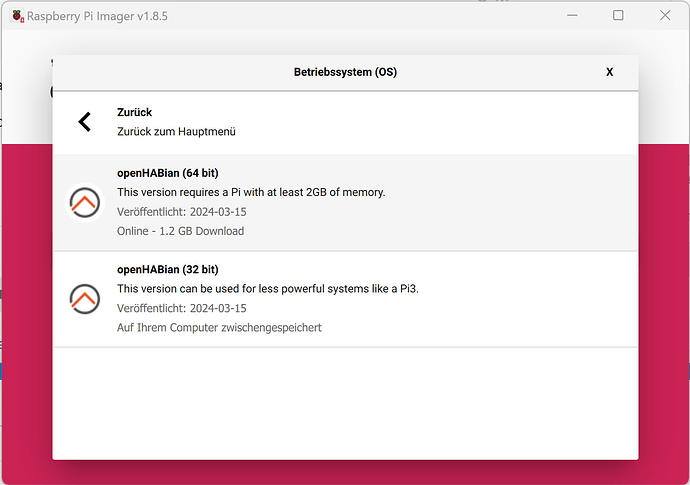Click "This version can be used for less powerful systems like a Pi3."
The height and width of the screenshot is (485, 690).
[268, 289]
